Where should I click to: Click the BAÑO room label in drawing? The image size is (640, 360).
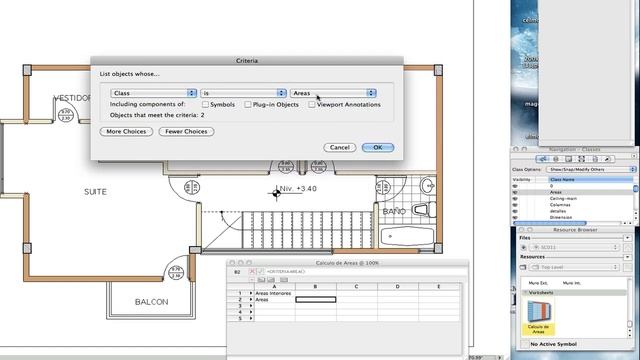click(x=394, y=211)
